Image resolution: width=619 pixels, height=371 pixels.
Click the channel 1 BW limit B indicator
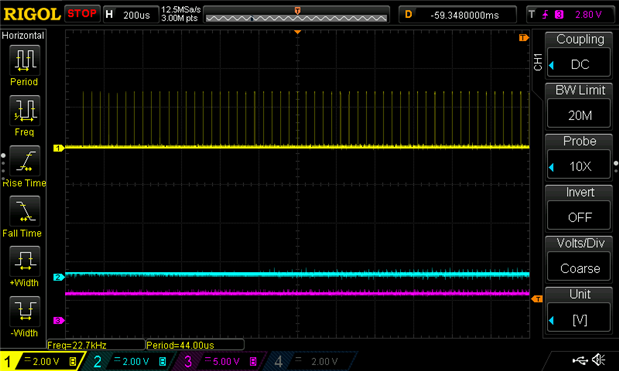tap(73, 361)
